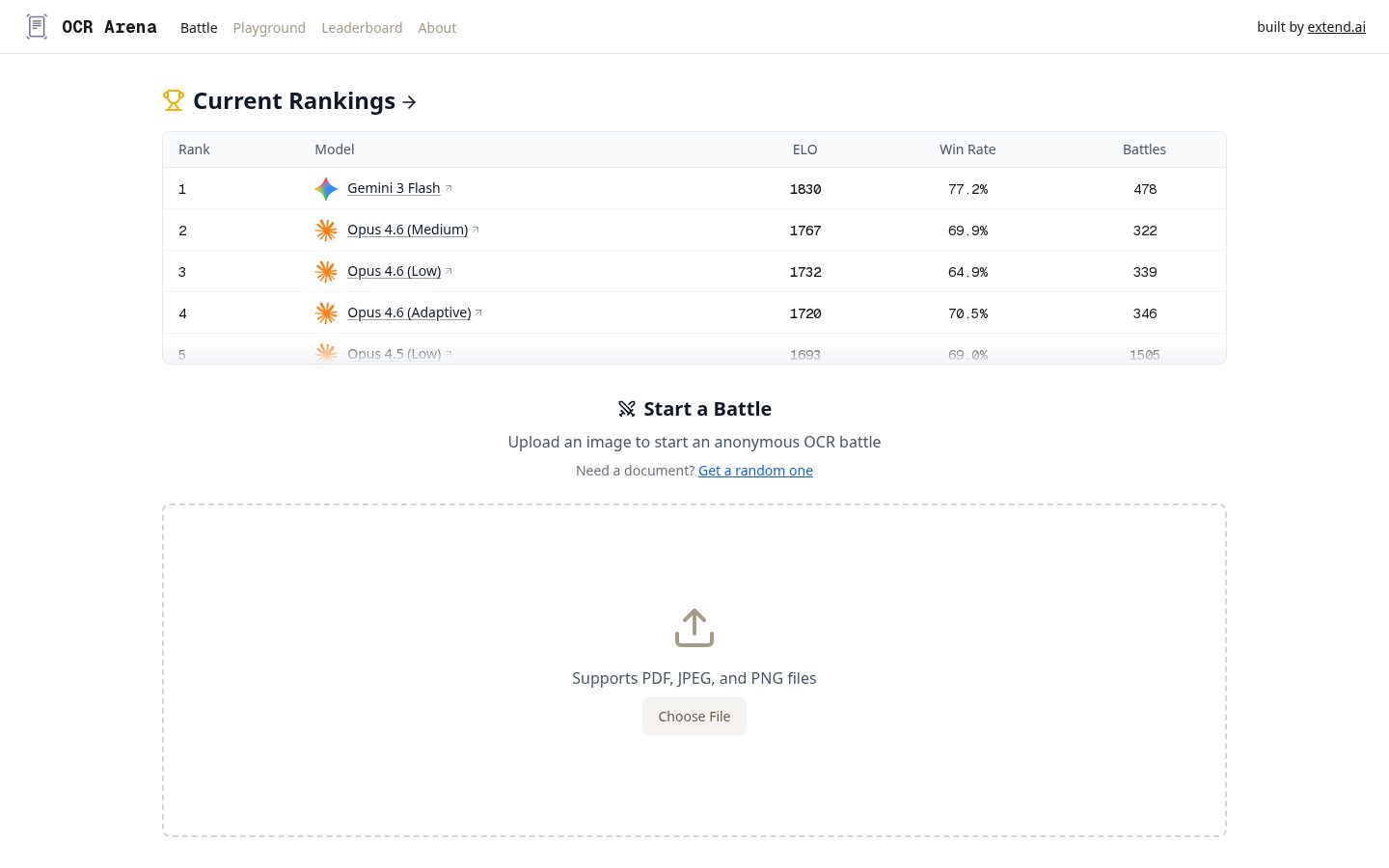1389x868 pixels.
Task: Open the Opus 4.6 (Medium) model link
Action: tap(407, 230)
